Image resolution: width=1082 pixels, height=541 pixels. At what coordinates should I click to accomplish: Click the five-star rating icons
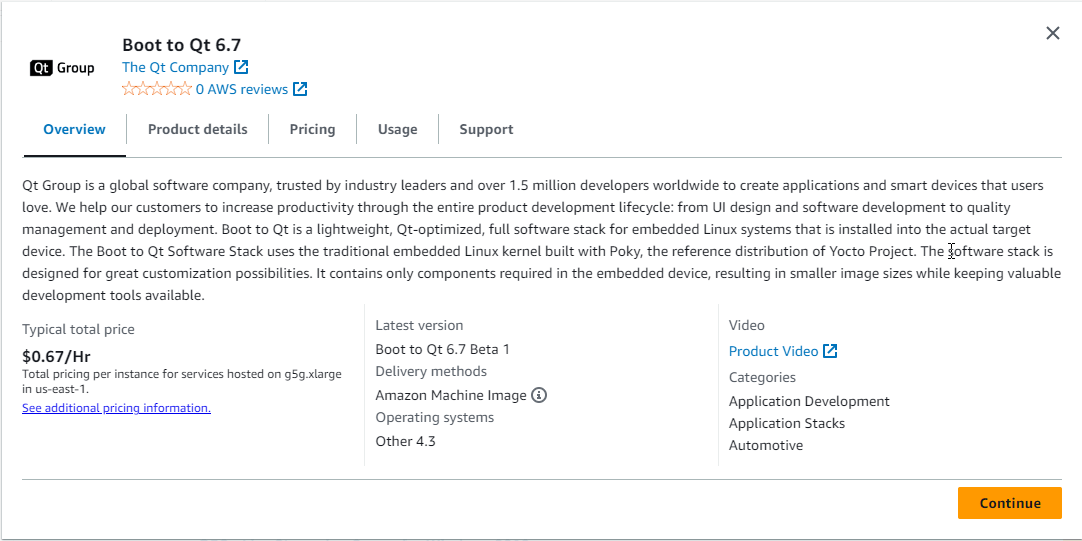point(156,89)
